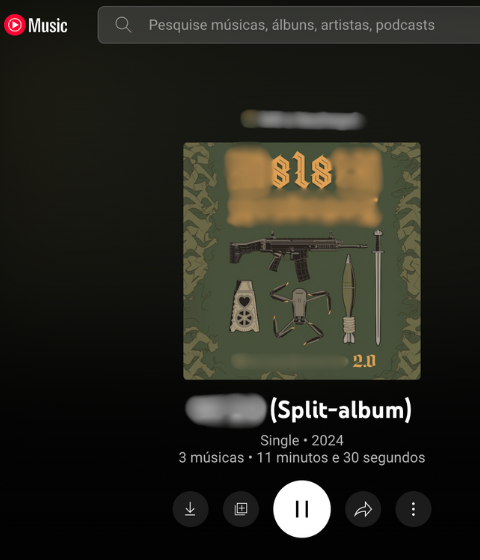Screen dimensions: 480x560
Task: Click the red YouTube Music play logo
Action: [x=14, y=25]
